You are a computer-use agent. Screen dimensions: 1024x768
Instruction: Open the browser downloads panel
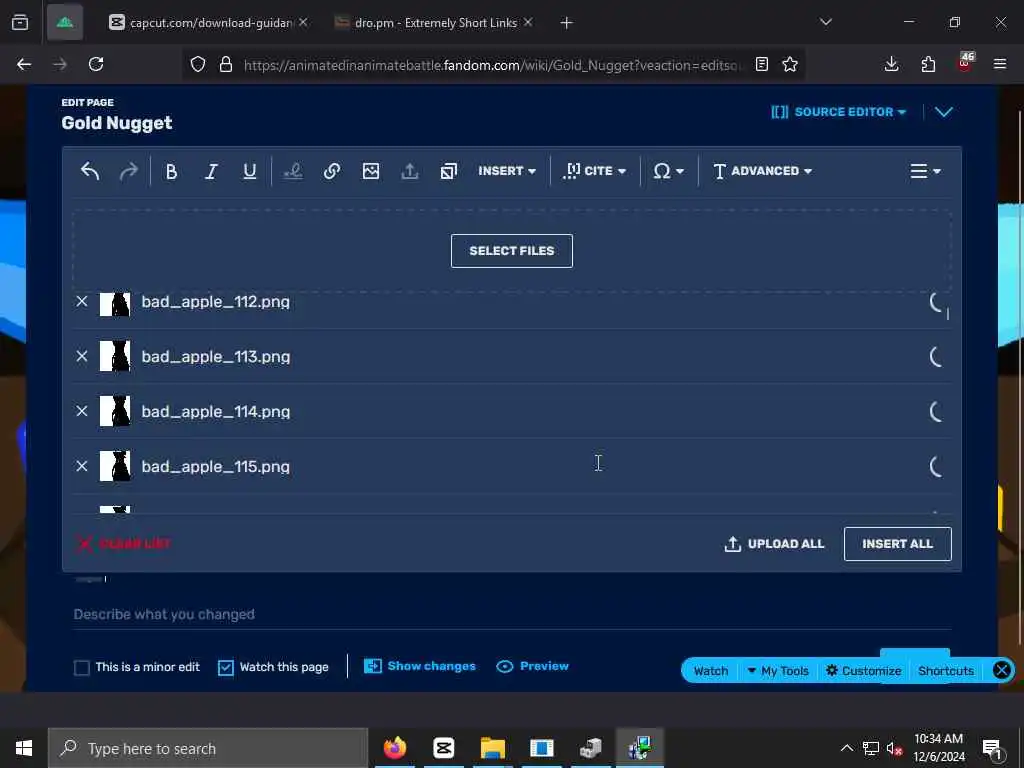coord(891,64)
